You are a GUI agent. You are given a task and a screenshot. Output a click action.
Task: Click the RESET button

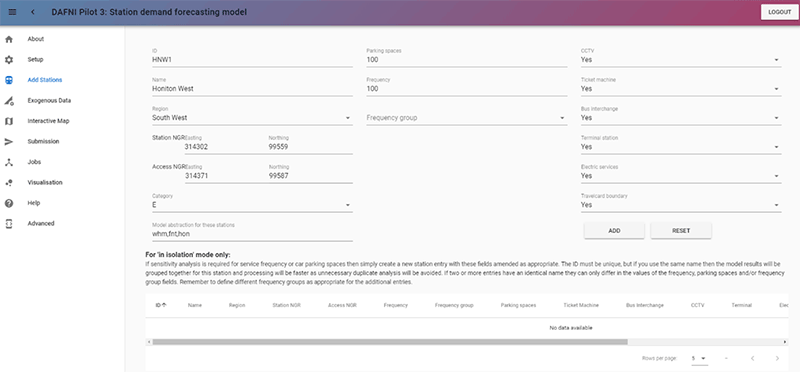point(681,231)
